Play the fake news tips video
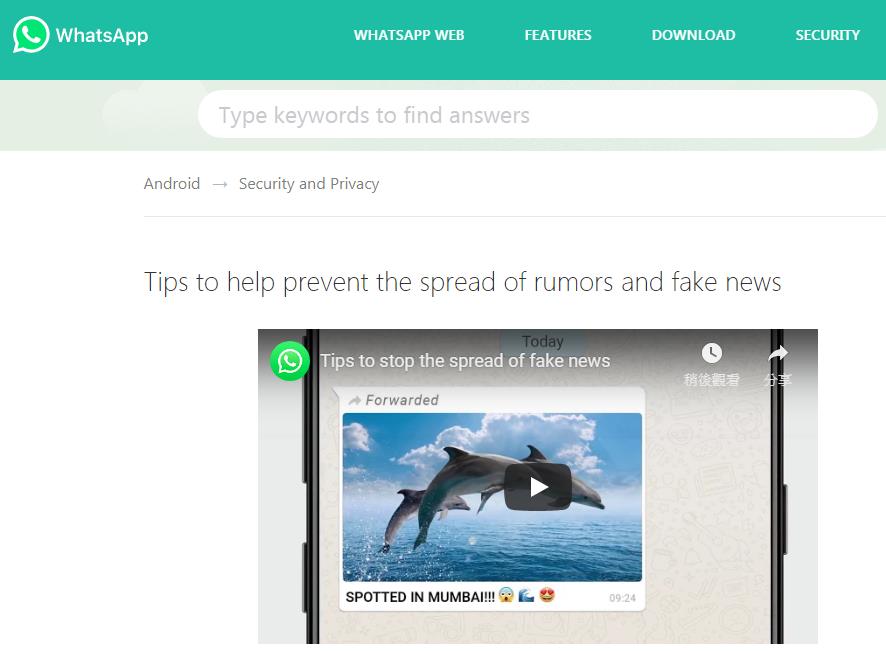The image size is (886, 652). pos(537,486)
